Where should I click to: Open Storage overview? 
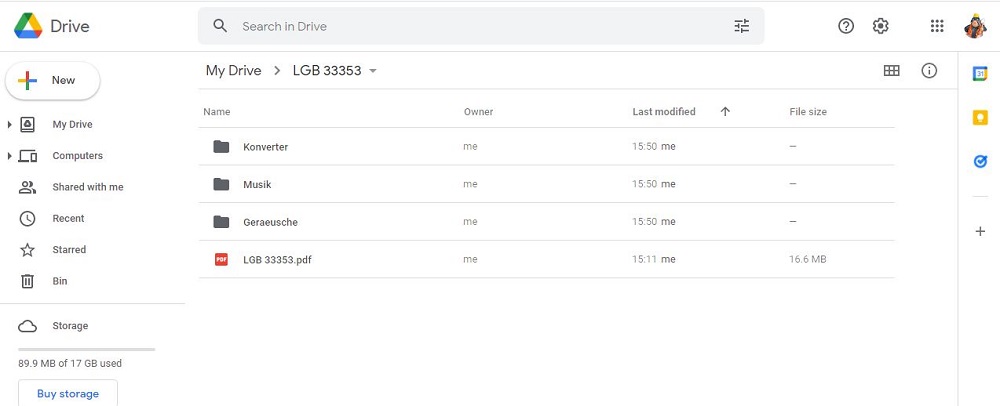(x=70, y=326)
